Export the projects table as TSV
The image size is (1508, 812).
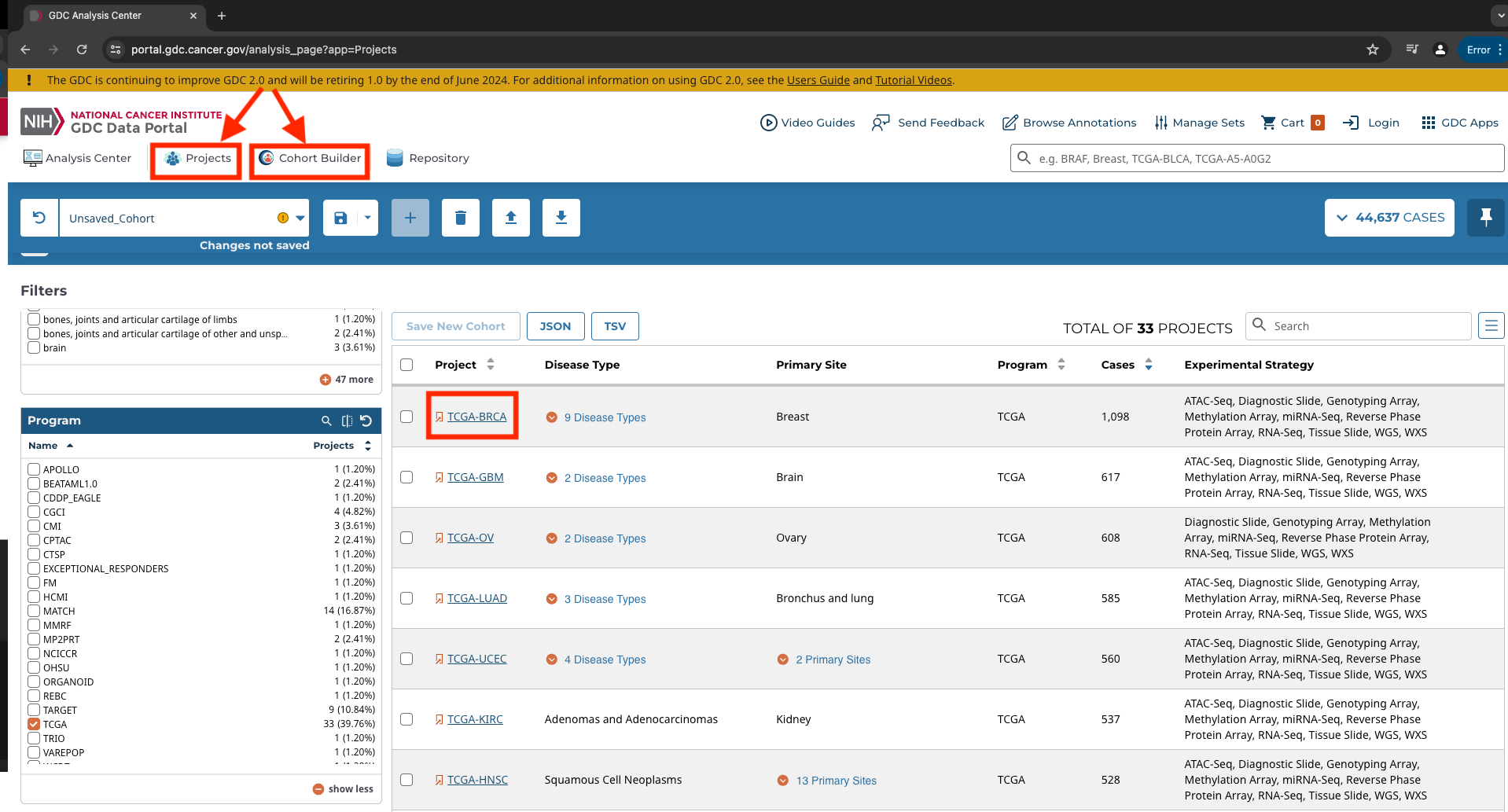(615, 326)
